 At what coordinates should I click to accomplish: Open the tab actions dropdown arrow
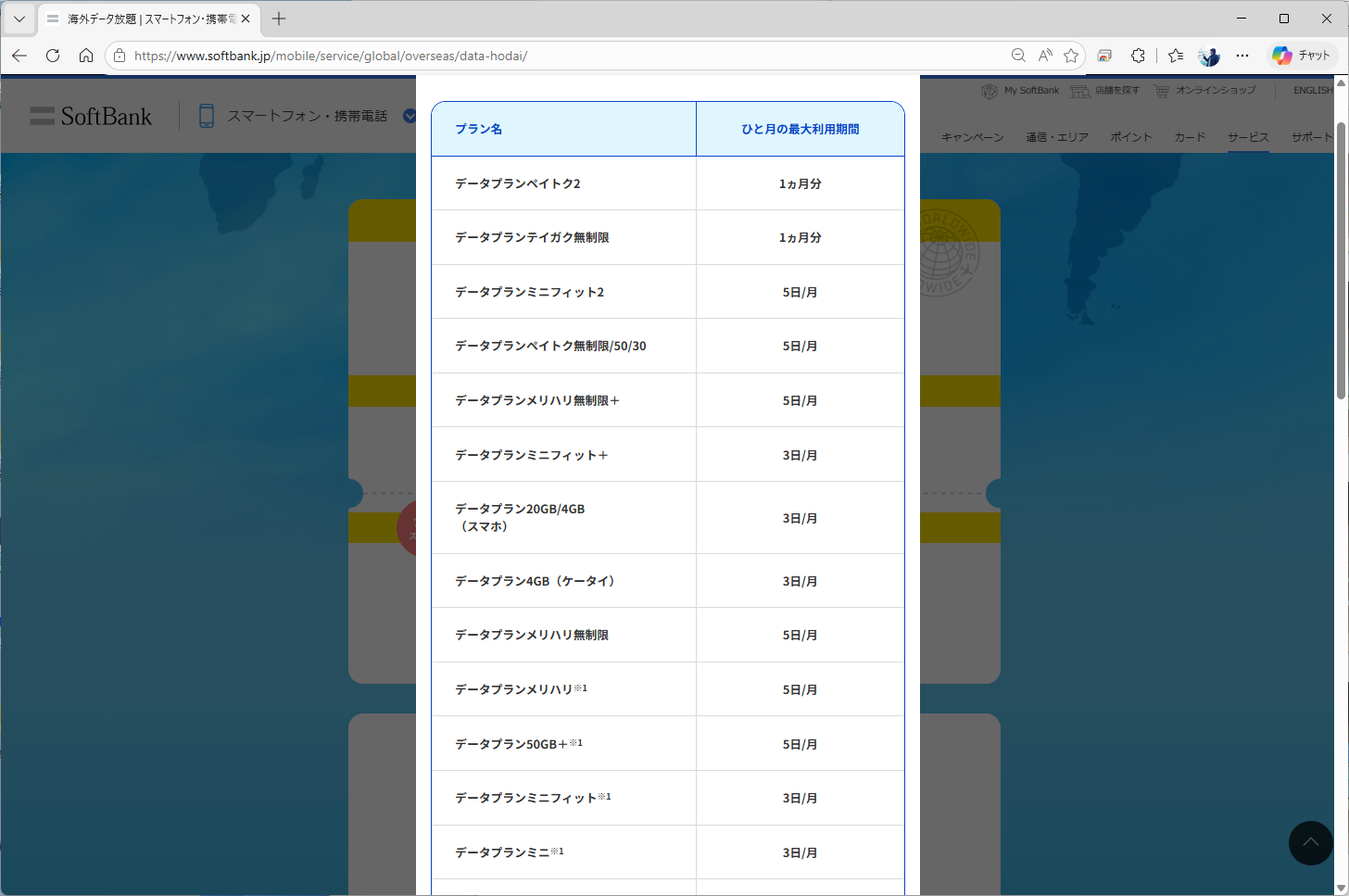click(x=19, y=18)
